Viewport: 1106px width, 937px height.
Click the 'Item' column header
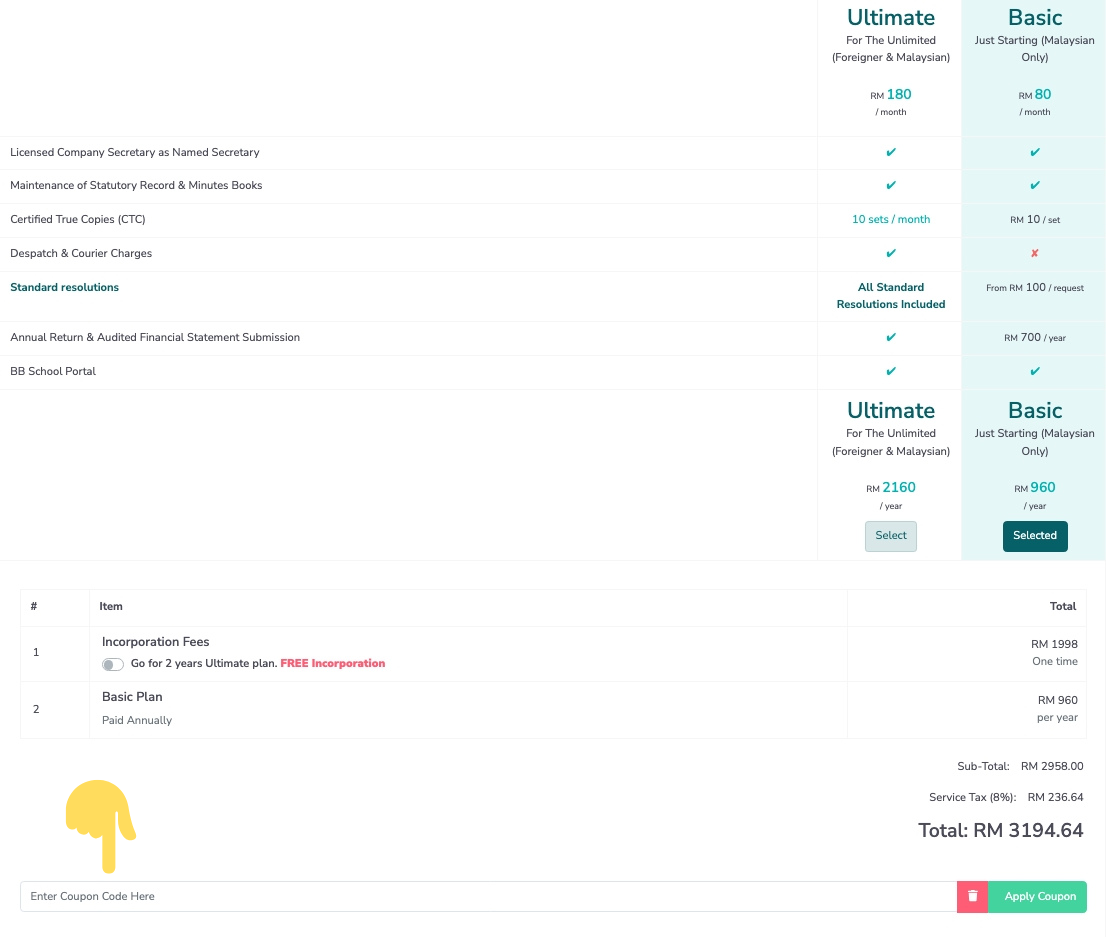pyautogui.click(x=111, y=606)
